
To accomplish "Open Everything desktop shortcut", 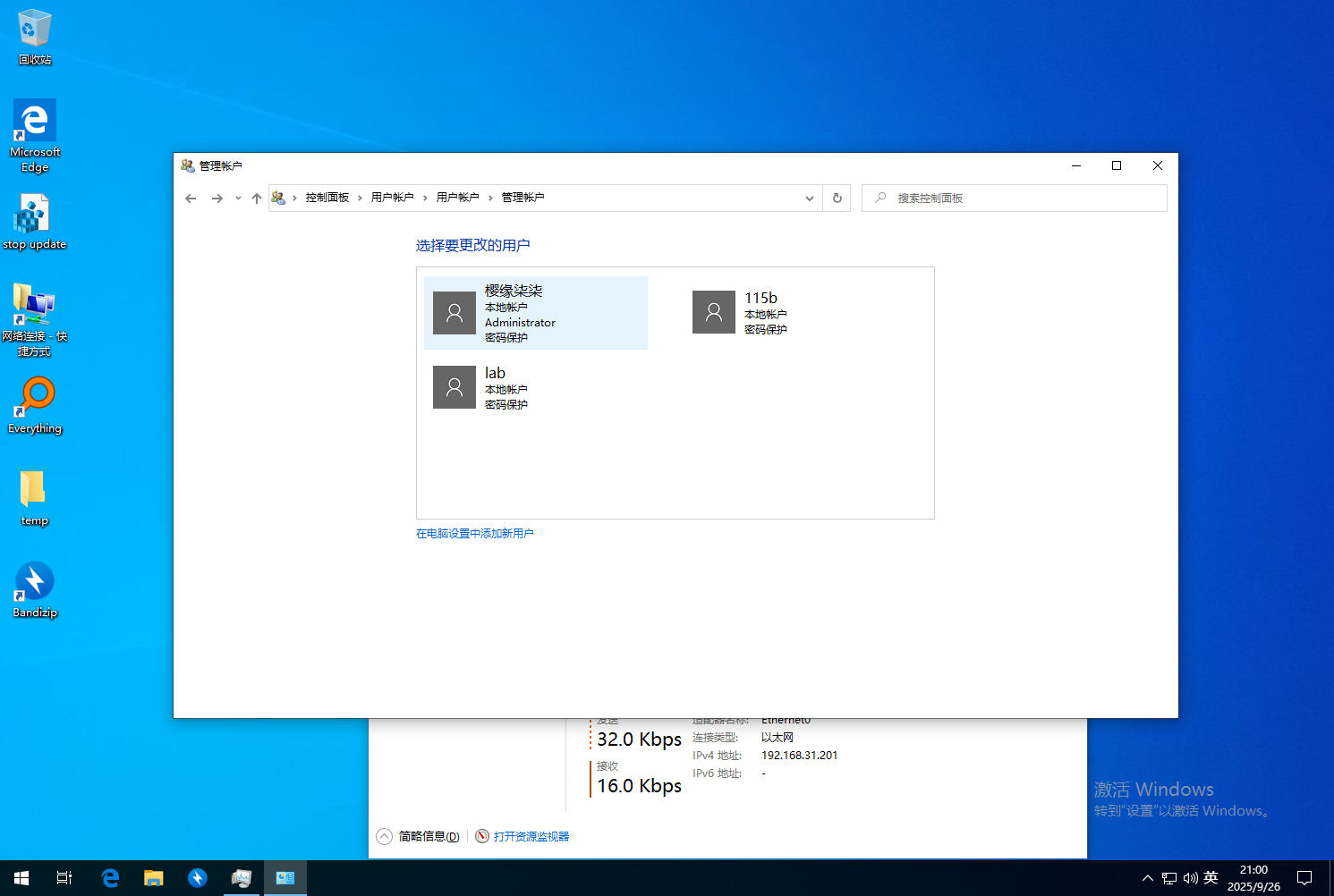I will [x=35, y=405].
